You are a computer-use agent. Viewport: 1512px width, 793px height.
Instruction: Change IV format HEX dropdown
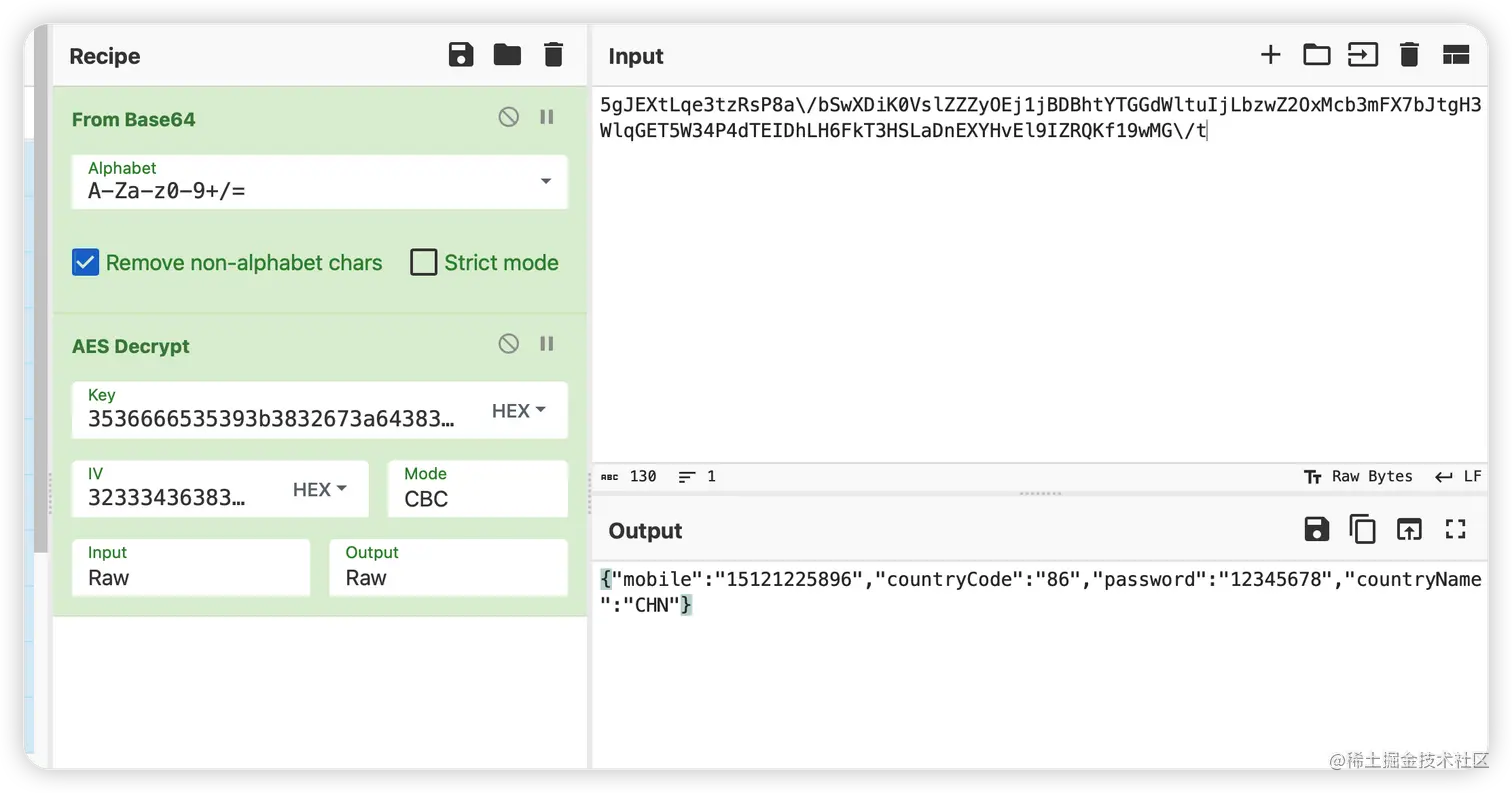pos(320,490)
